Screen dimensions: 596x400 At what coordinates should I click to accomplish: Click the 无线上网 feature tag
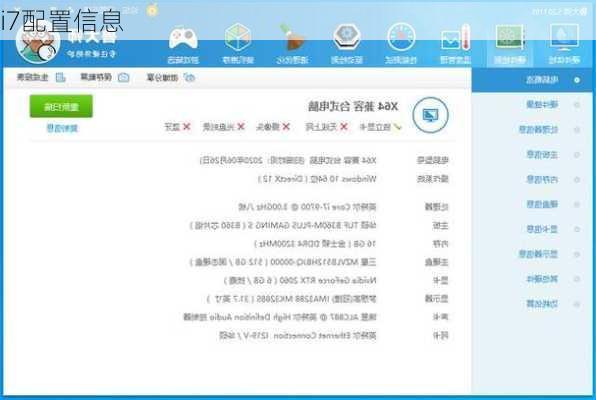pos(326,127)
